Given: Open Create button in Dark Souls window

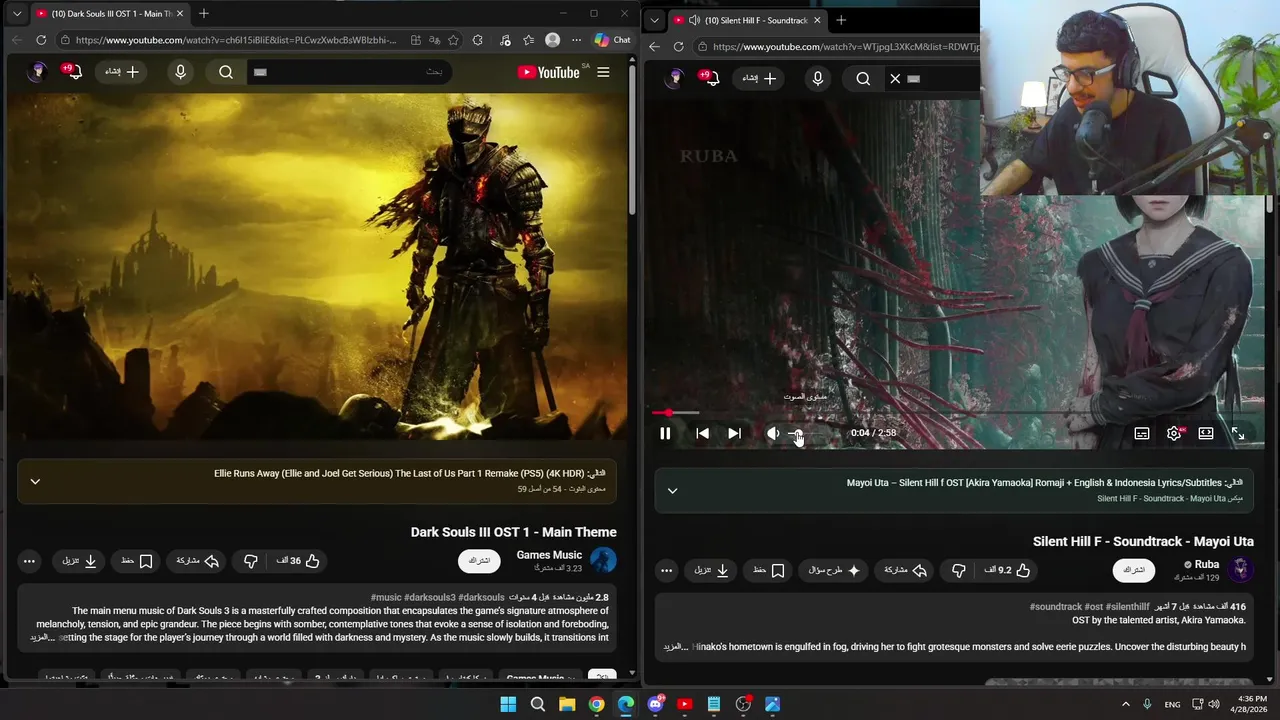Looking at the screenshot, I should [123, 72].
